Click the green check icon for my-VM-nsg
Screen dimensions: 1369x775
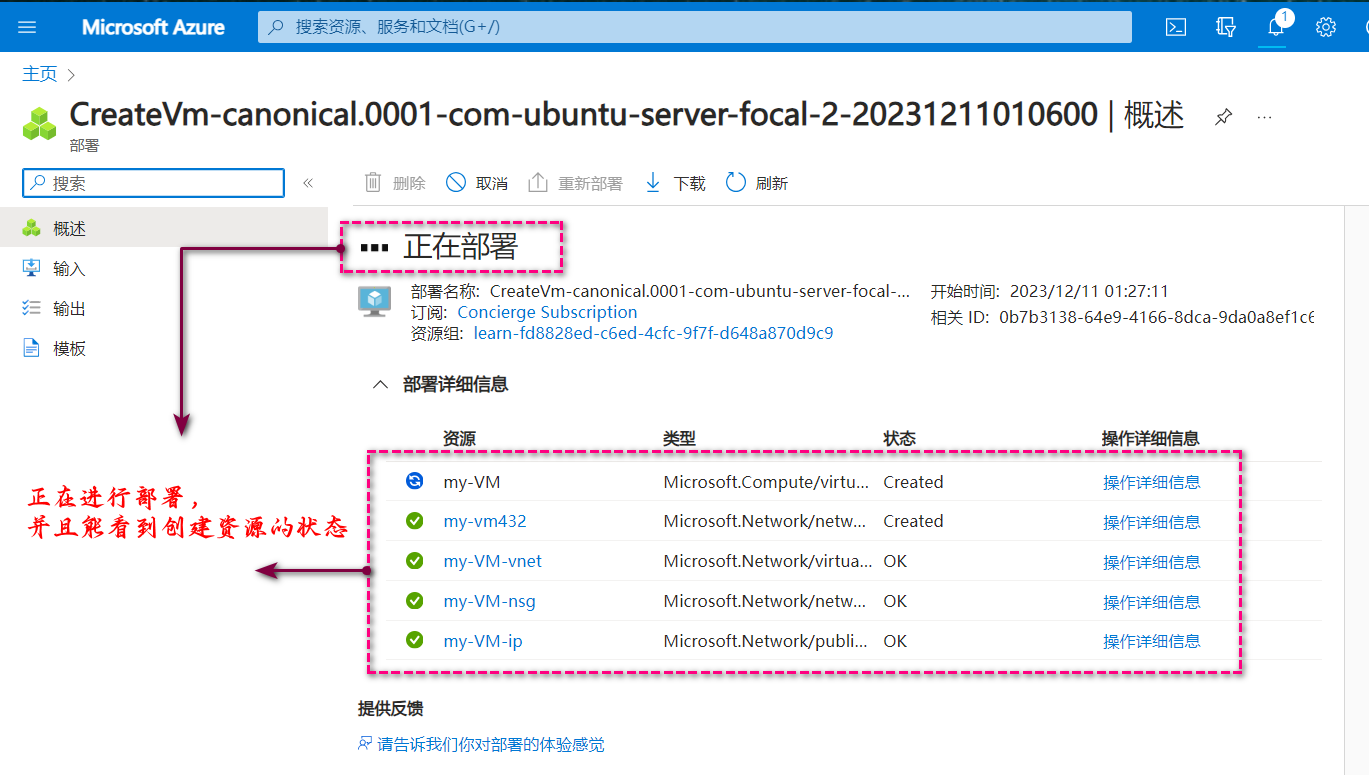[x=414, y=601]
